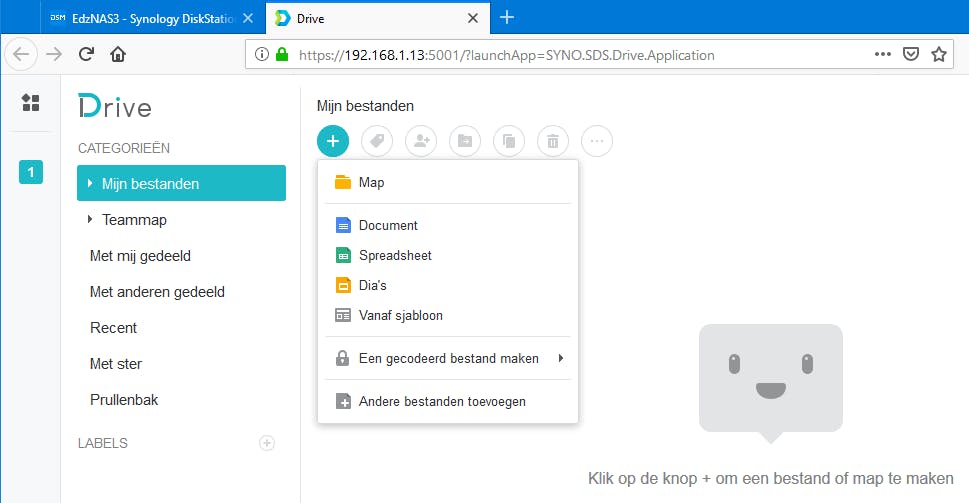Create new Dia's slides
969x503 pixels.
pos(448,285)
